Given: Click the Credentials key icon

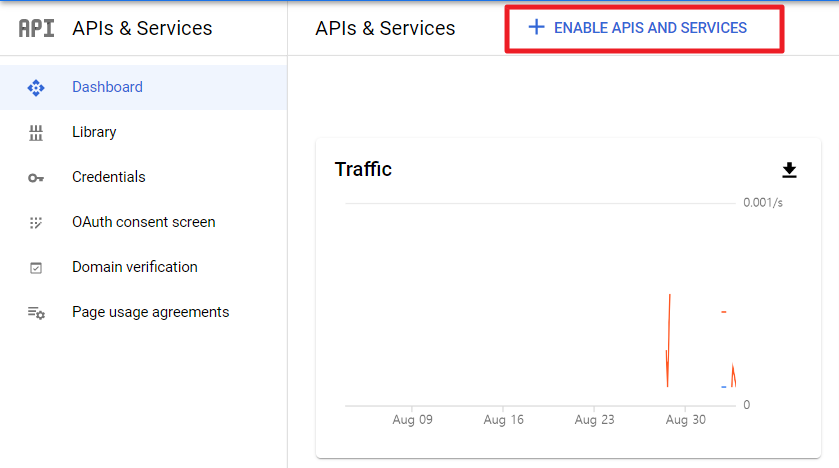Looking at the screenshot, I should point(36,178).
